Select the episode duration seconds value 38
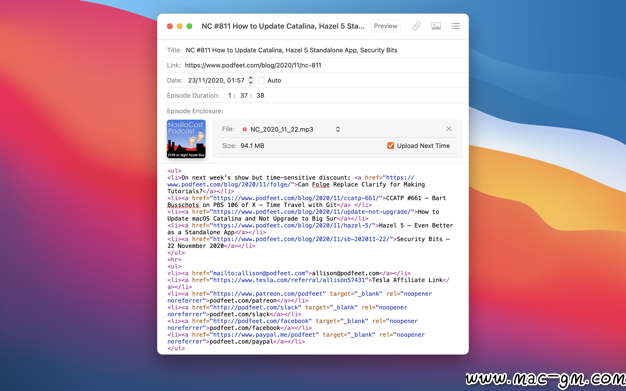This screenshot has width=626, height=391. [x=260, y=95]
